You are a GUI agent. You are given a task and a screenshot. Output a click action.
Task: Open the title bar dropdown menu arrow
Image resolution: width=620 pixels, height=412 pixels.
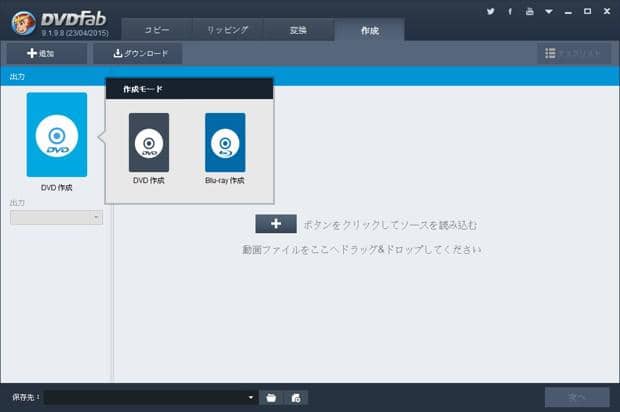[548, 11]
